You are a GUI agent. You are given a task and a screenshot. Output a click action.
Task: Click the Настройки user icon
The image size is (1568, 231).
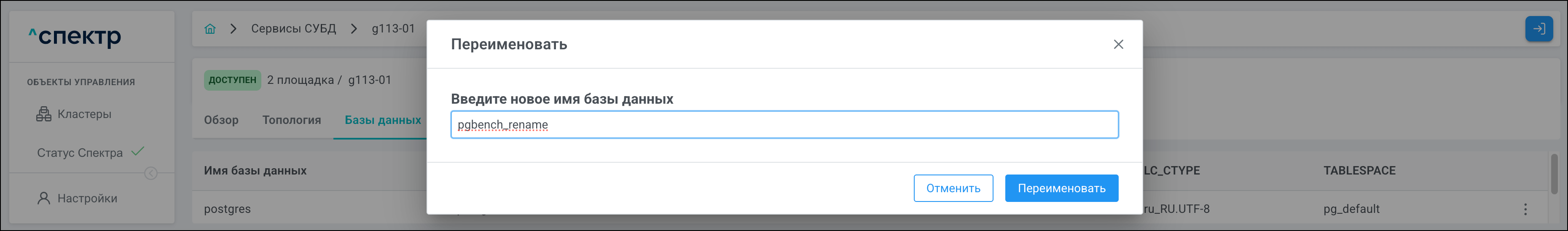(44, 198)
